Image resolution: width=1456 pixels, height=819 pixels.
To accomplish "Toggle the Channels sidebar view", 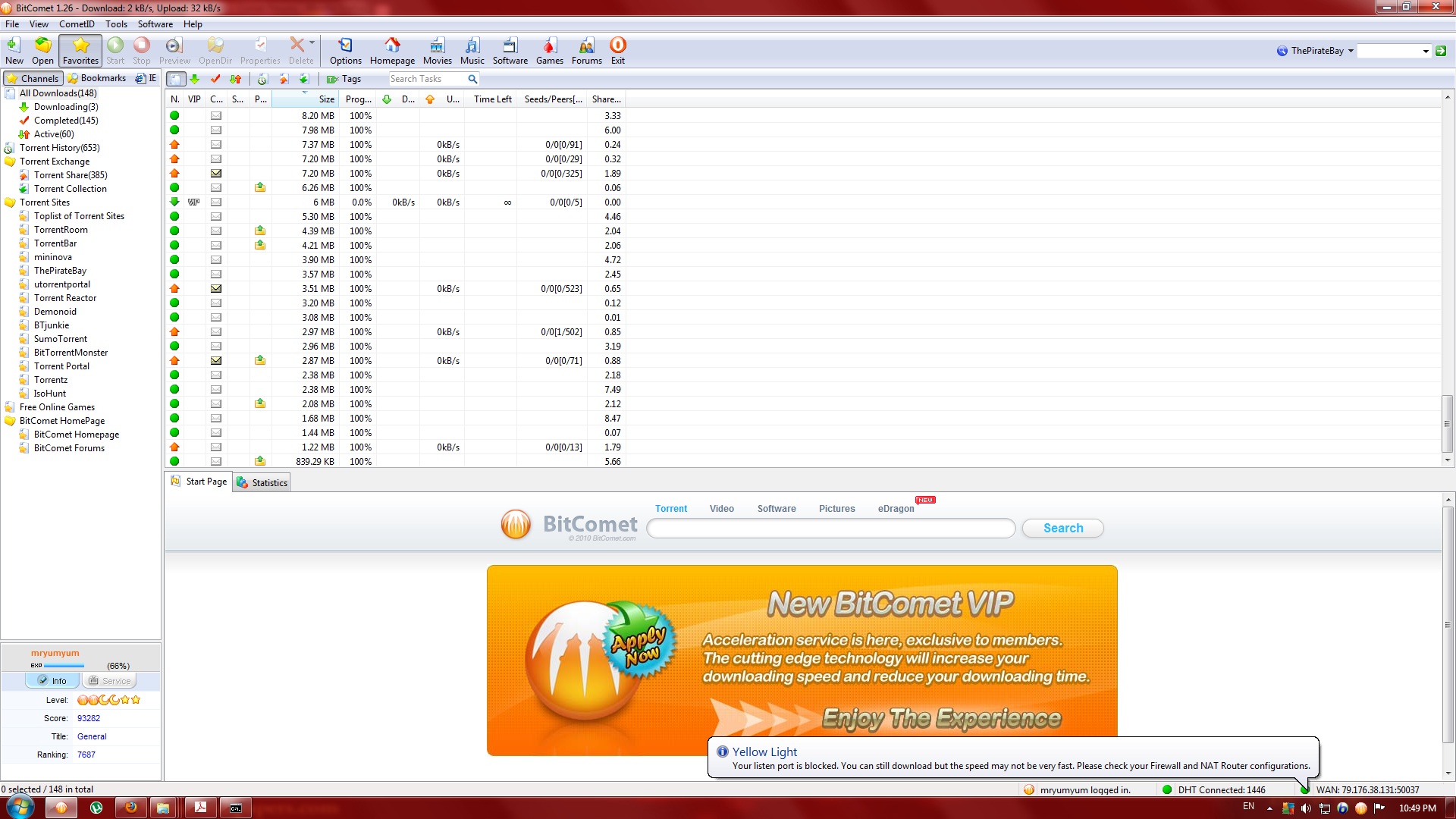I will tap(33, 78).
